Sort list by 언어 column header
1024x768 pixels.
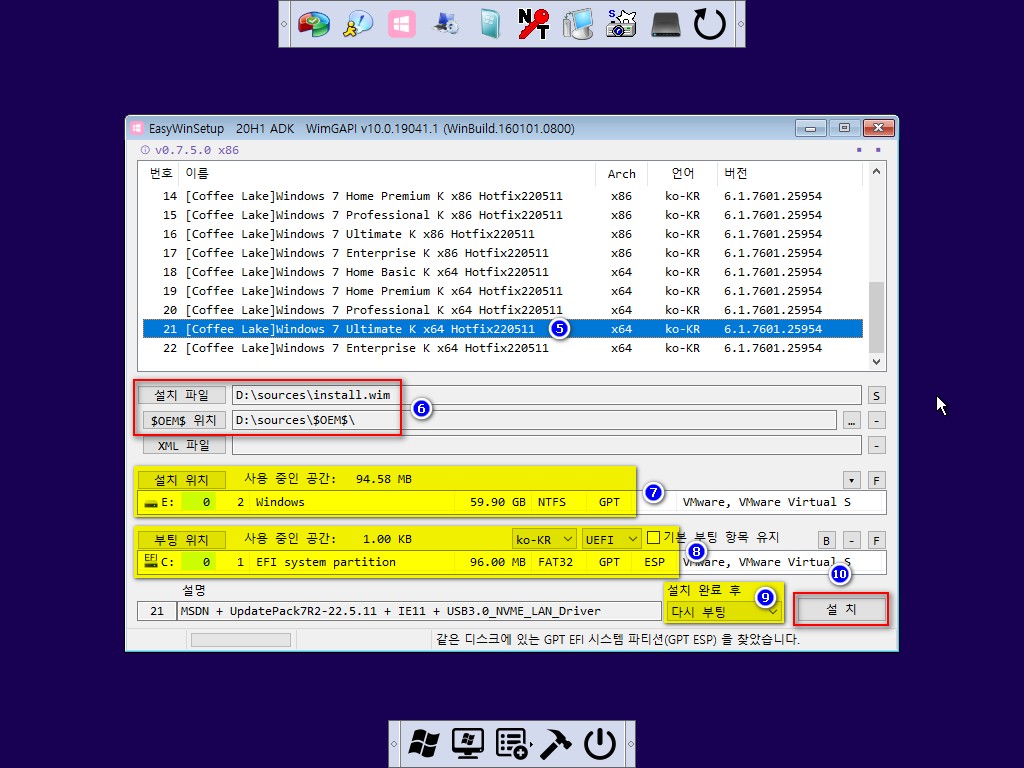click(x=682, y=174)
